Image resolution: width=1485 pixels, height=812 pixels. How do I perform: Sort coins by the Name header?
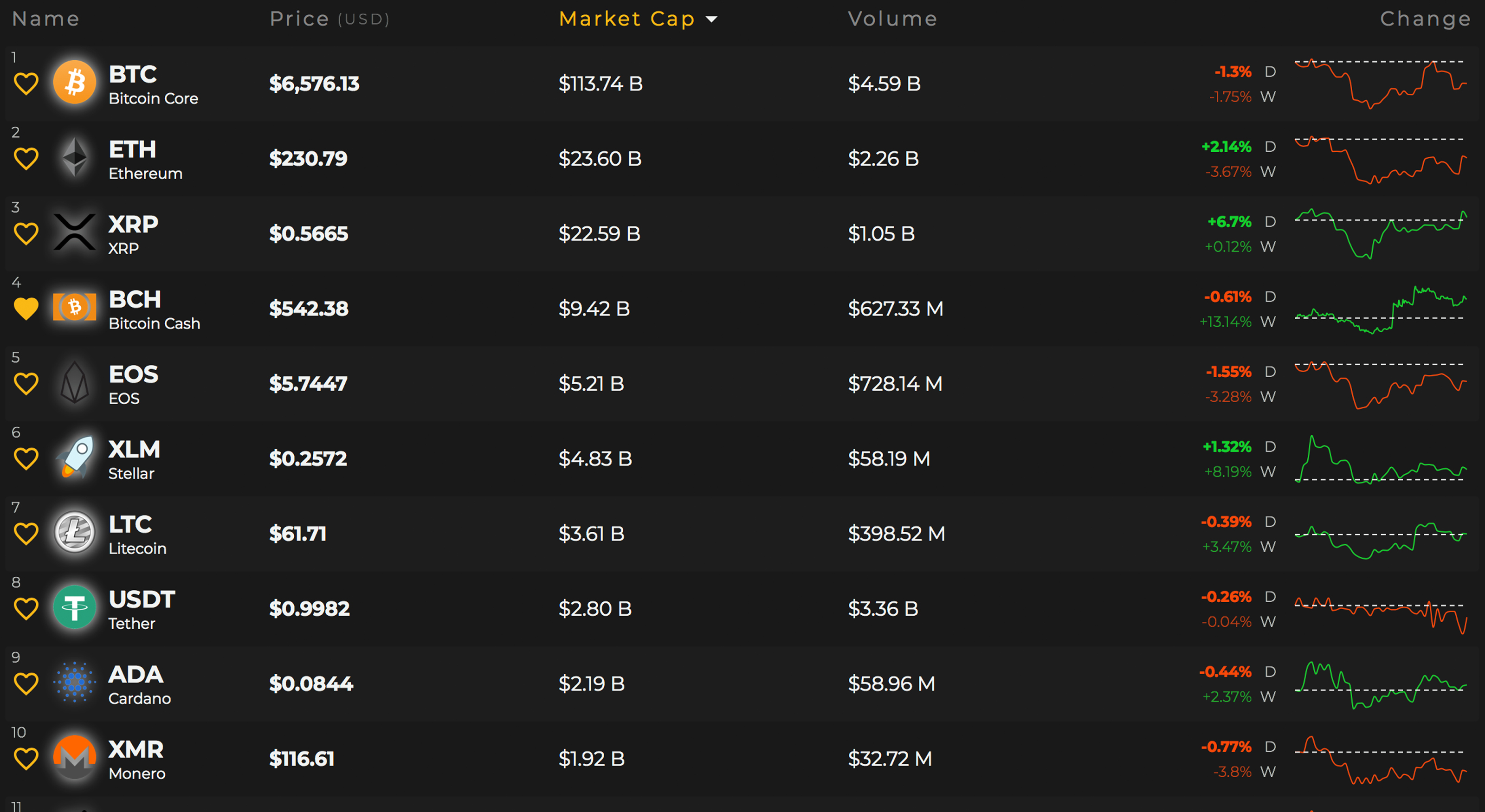(45, 19)
